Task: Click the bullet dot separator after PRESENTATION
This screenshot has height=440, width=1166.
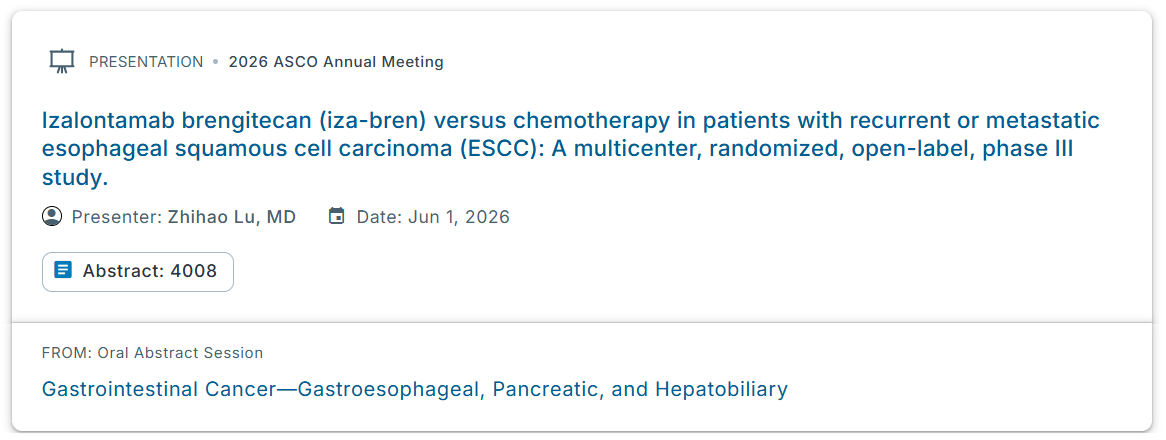Action: 215,62
